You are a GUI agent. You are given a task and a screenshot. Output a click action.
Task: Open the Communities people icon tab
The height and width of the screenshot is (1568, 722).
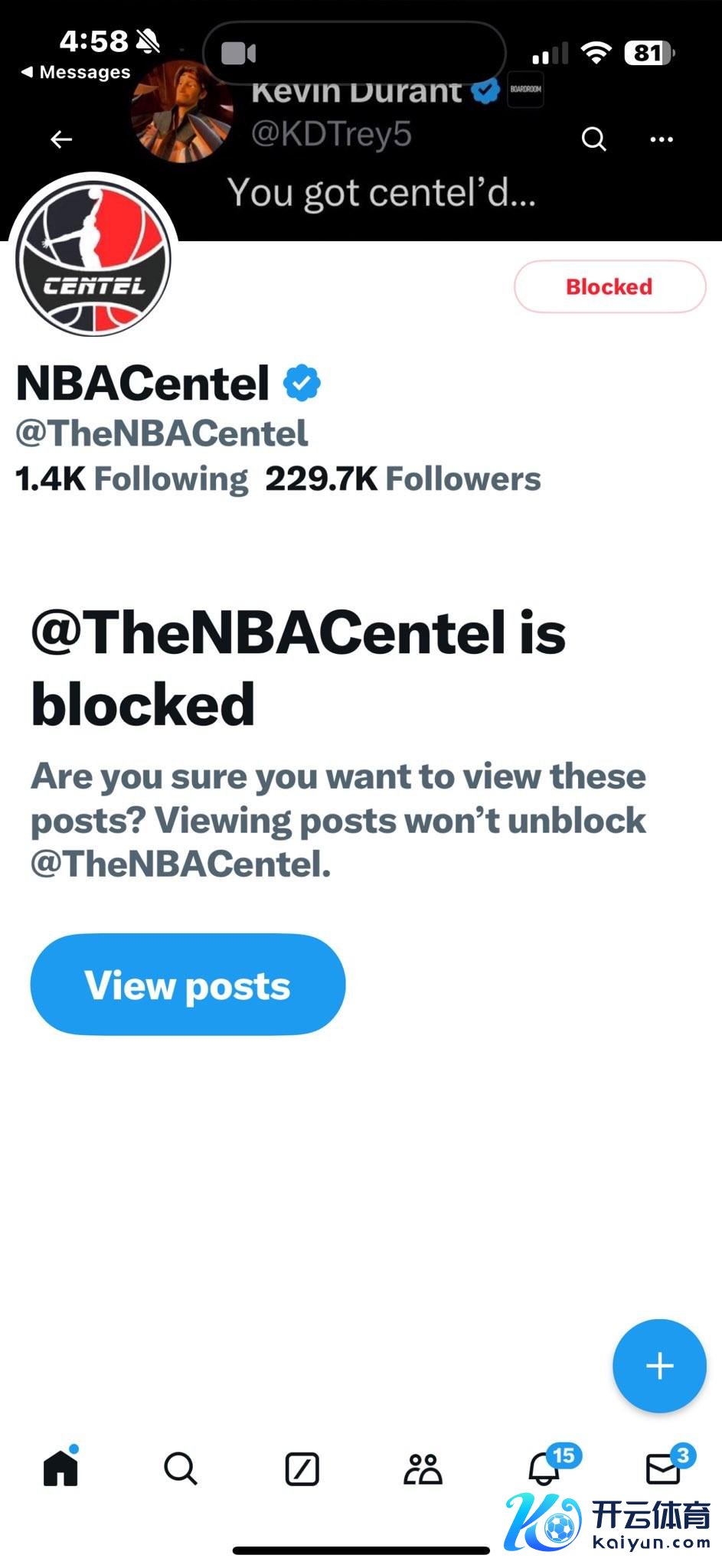point(423,1469)
